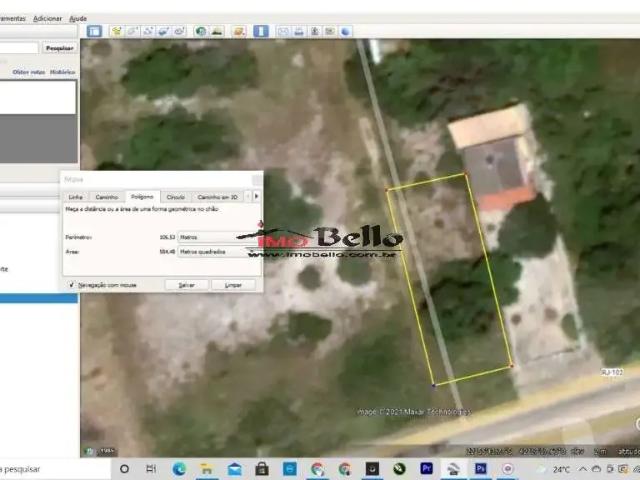Open the area units 'Metros quadrados' dropdown

(x=211, y=252)
